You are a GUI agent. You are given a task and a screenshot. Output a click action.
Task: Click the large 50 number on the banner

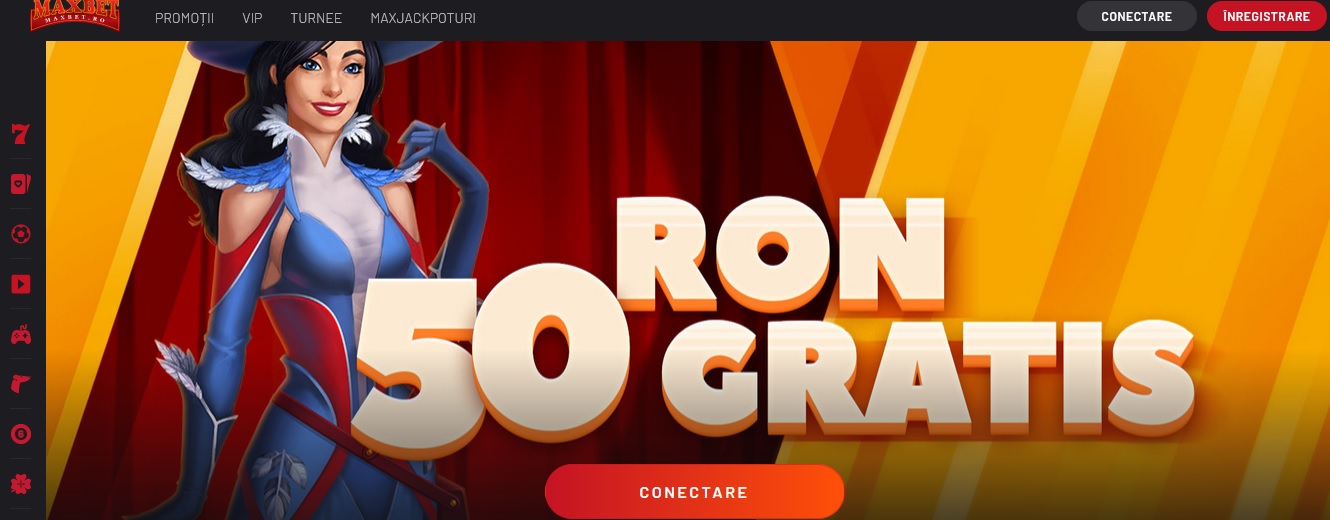[490, 360]
